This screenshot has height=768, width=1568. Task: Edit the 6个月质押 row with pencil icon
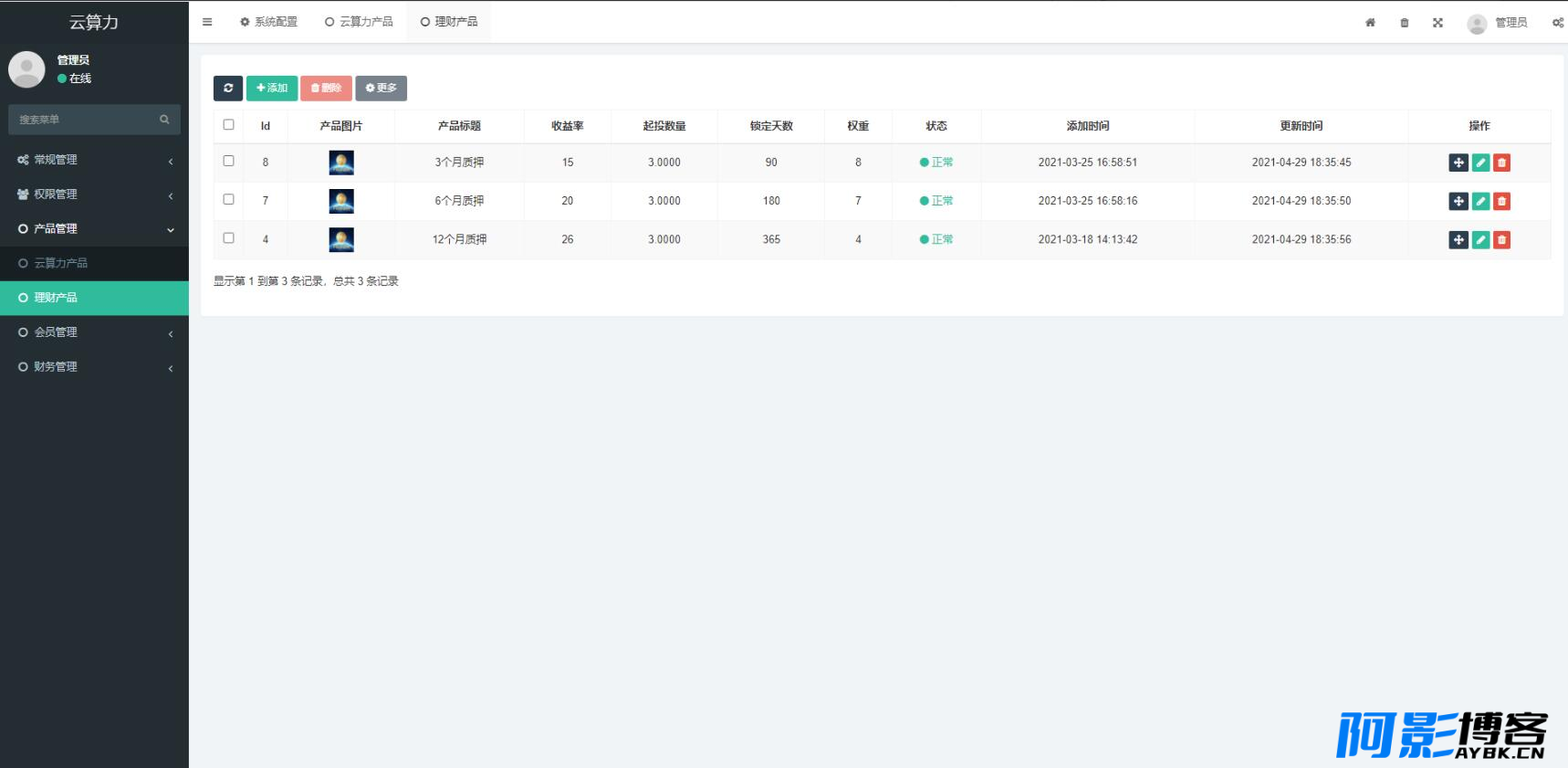pos(1480,201)
